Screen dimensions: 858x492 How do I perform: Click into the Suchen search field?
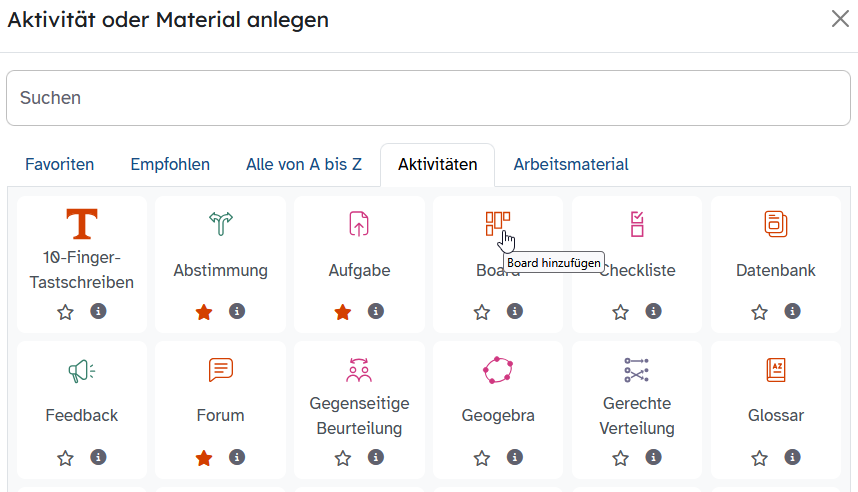pos(428,98)
